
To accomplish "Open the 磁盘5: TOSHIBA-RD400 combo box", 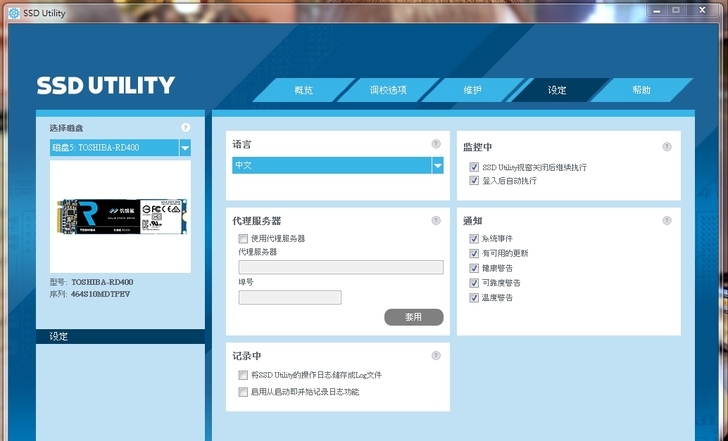I will pos(120,148).
